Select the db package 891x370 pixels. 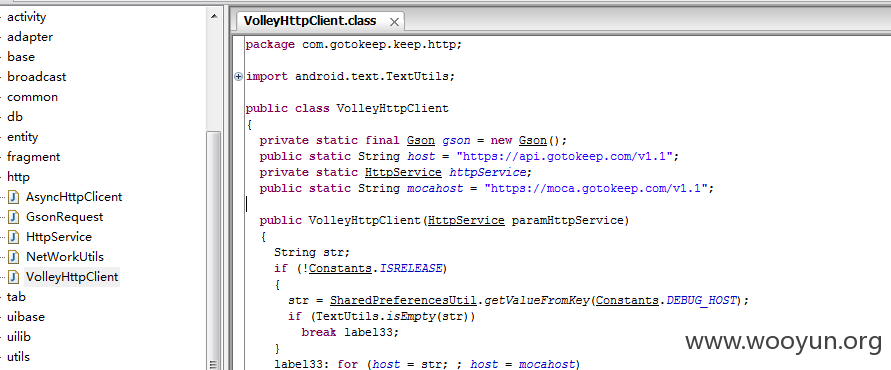tap(15, 117)
